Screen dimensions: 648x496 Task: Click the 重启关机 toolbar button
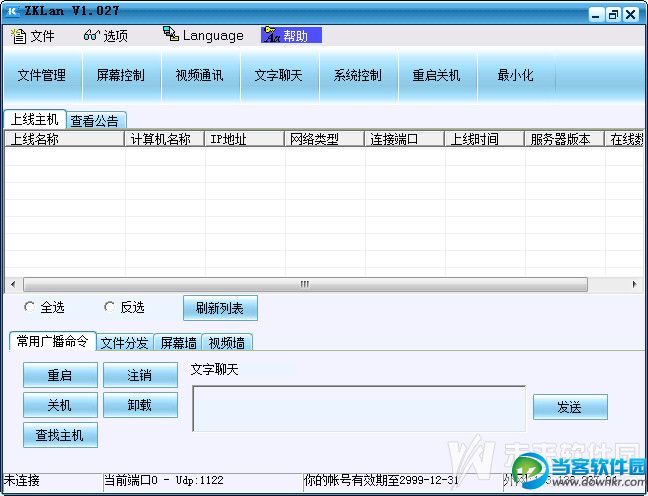436,75
